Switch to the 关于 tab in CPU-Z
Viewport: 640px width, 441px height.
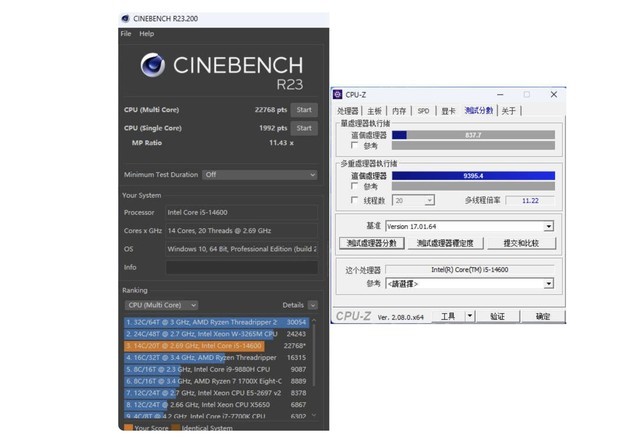509,111
